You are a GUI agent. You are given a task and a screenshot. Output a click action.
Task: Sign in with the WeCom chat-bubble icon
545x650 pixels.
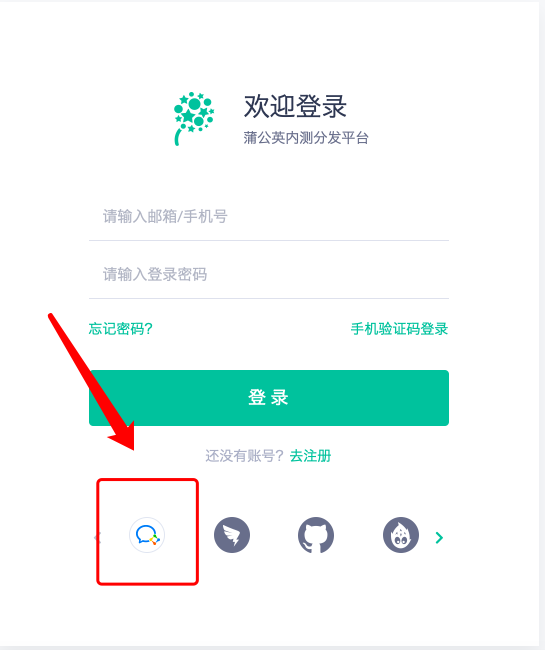[147, 535]
